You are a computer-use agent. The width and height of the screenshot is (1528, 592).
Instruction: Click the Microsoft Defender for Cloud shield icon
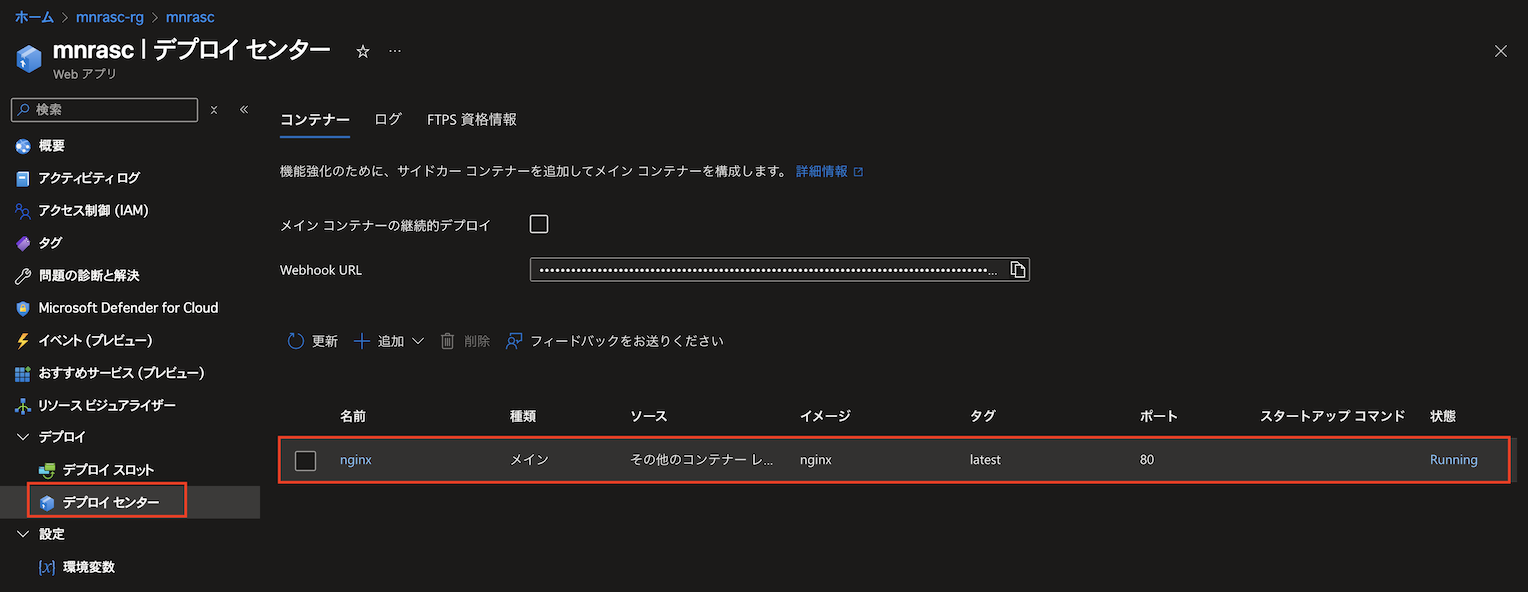[23, 308]
